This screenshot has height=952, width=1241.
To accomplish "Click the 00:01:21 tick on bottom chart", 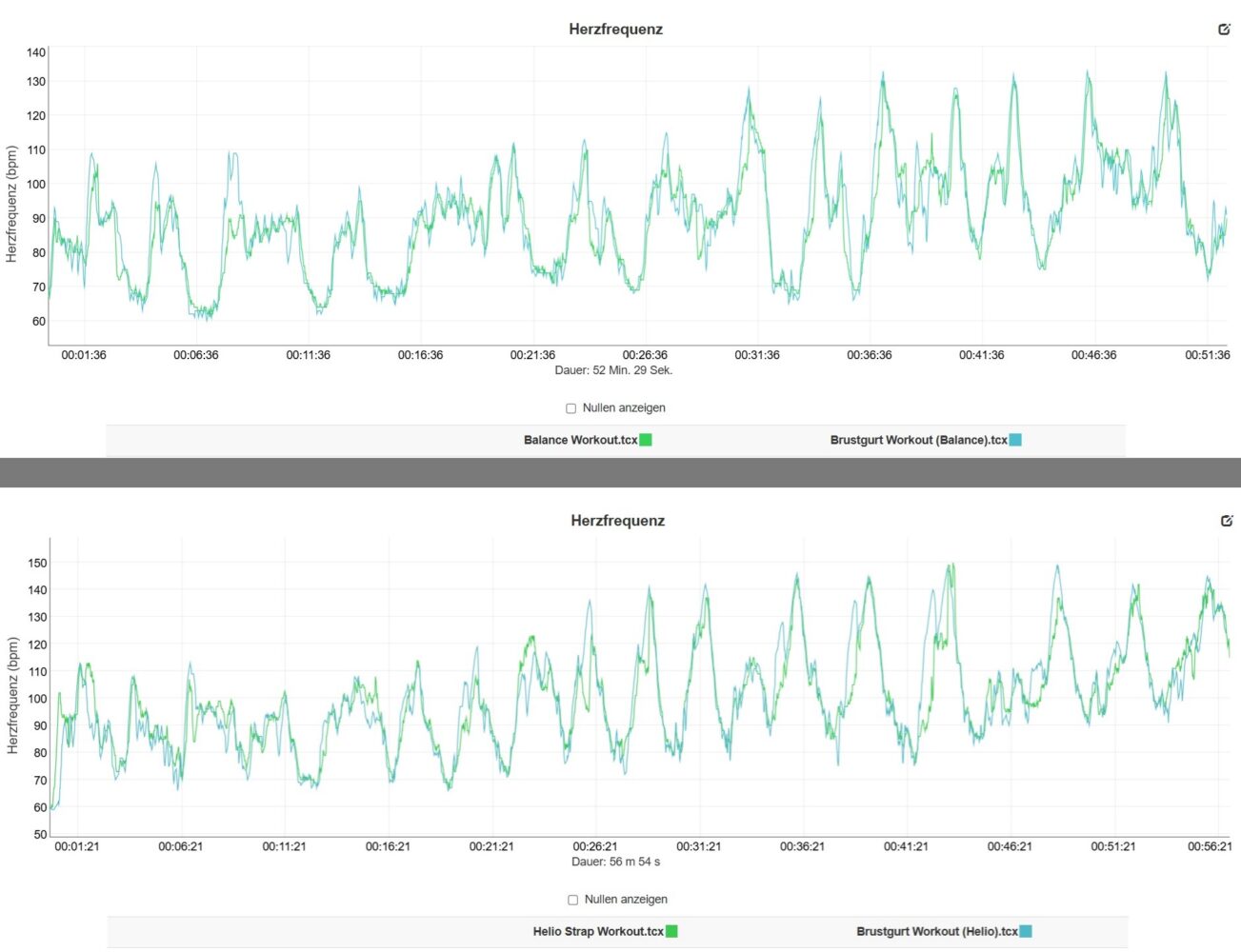I will point(77,846).
